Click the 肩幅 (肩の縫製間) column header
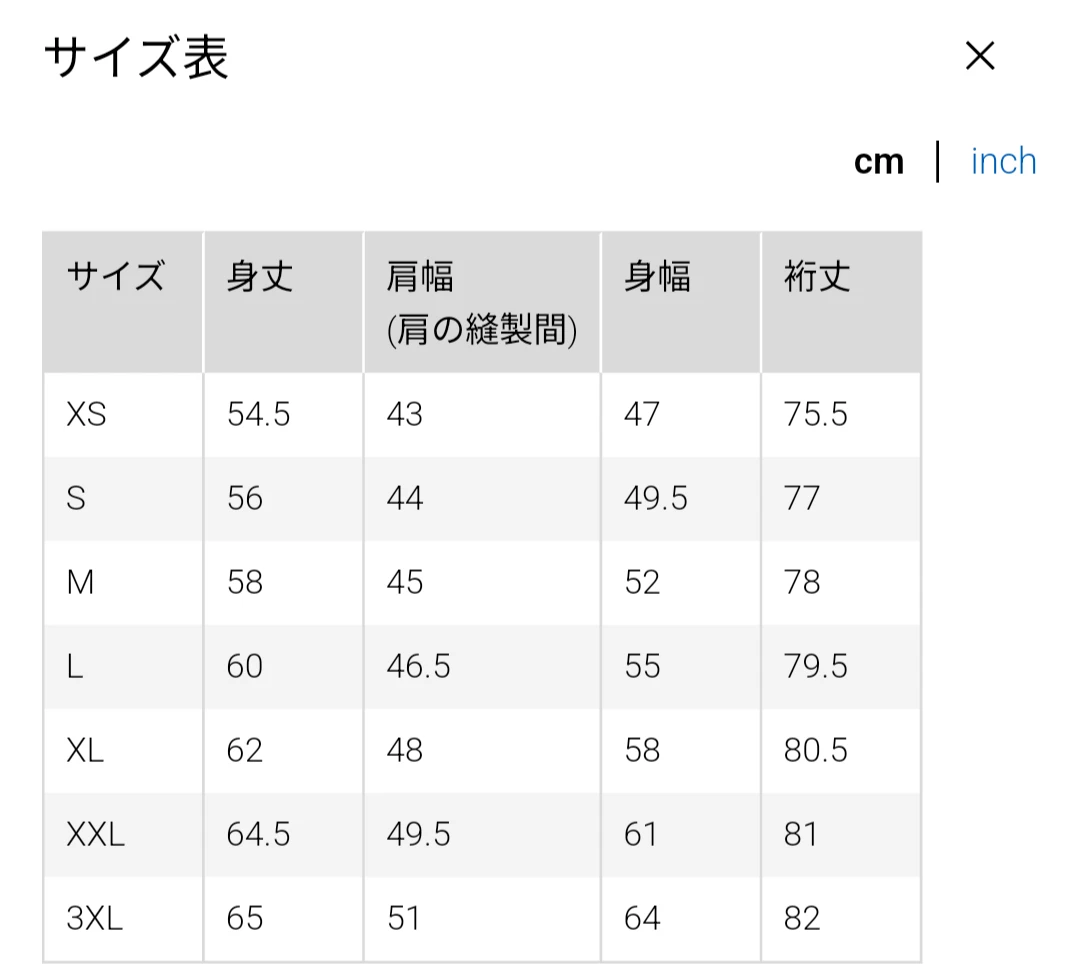1080x964 pixels. (482, 302)
